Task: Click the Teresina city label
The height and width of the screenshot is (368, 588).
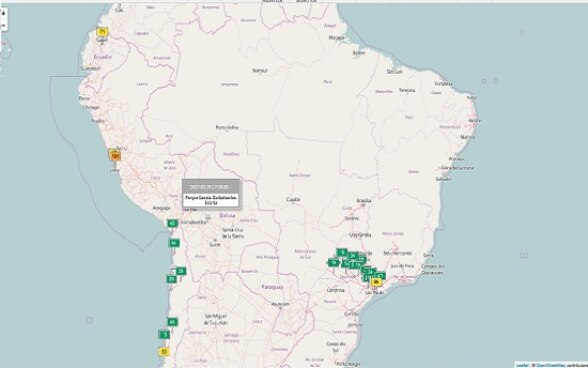Action: pyautogui.click(x=407, y=90)
